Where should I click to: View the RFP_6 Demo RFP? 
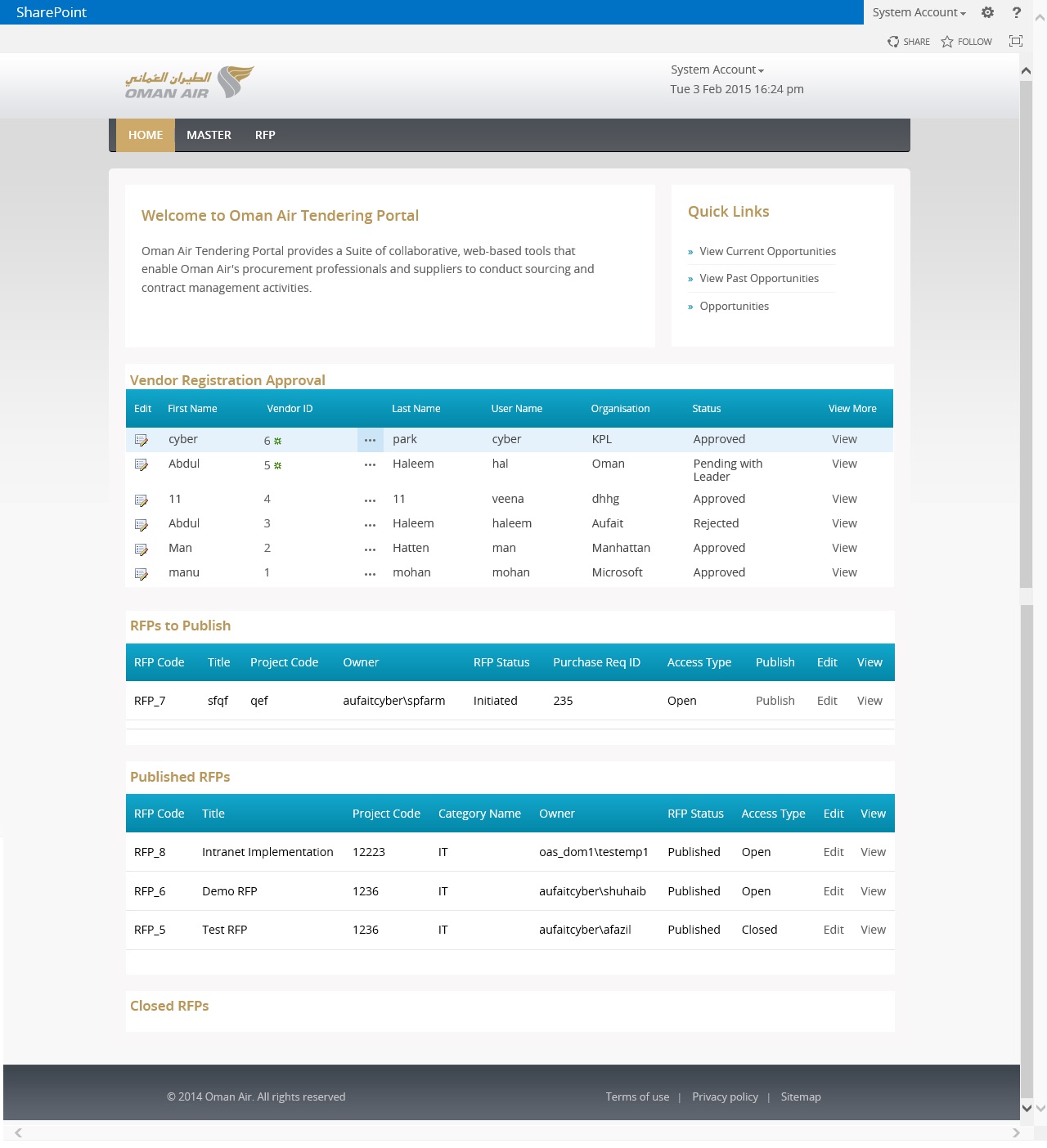point(873,891)
